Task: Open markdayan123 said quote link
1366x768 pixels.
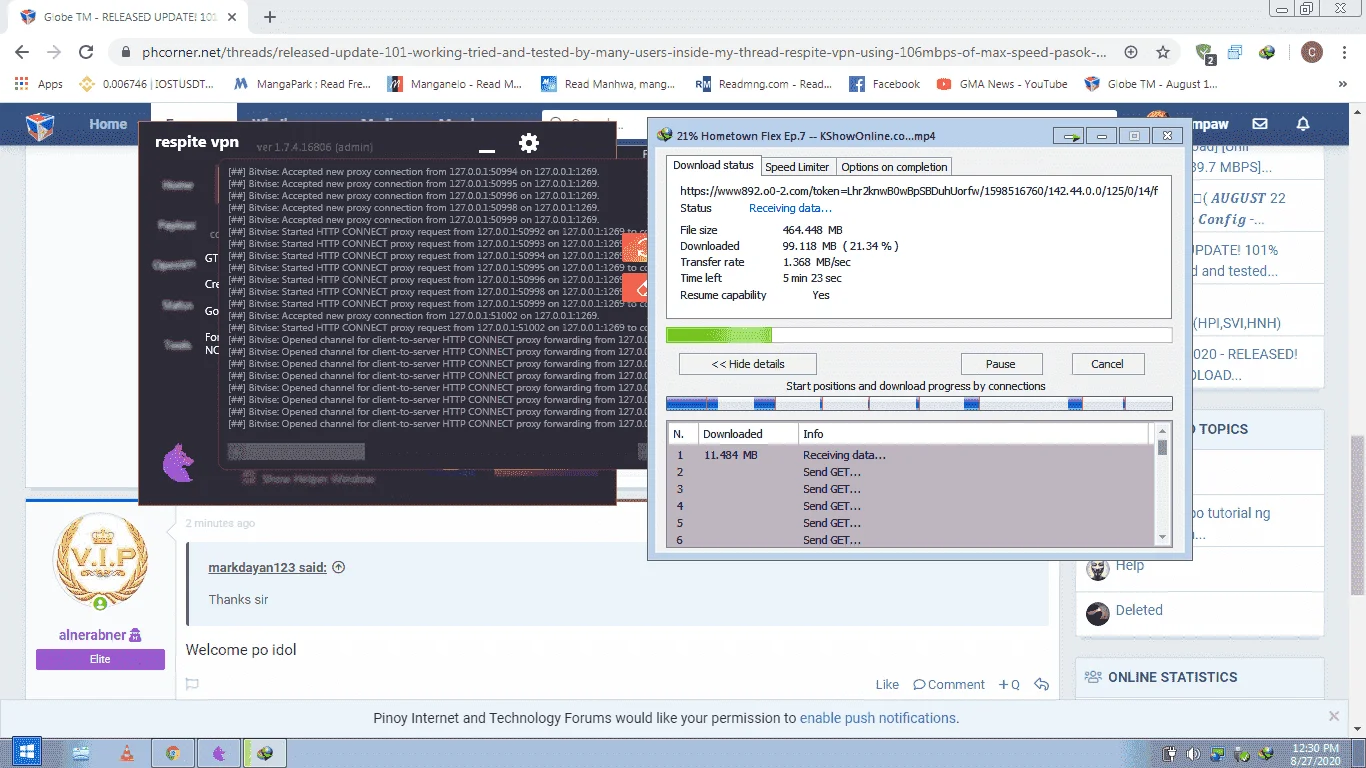Action: [x=267, y=567]
